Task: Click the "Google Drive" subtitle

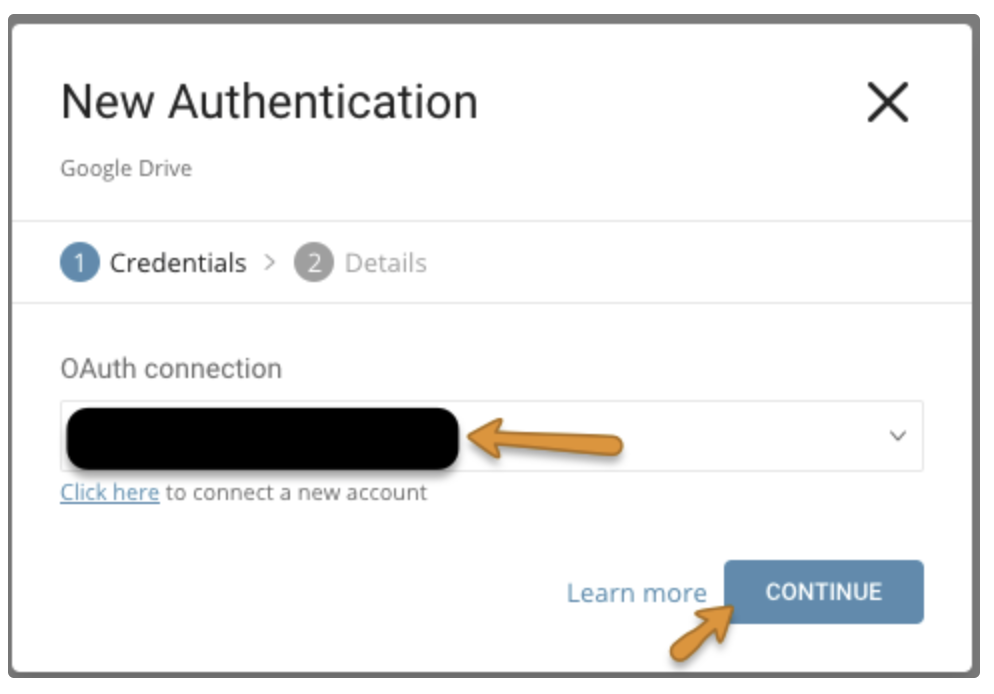Action: coord(126,168)
